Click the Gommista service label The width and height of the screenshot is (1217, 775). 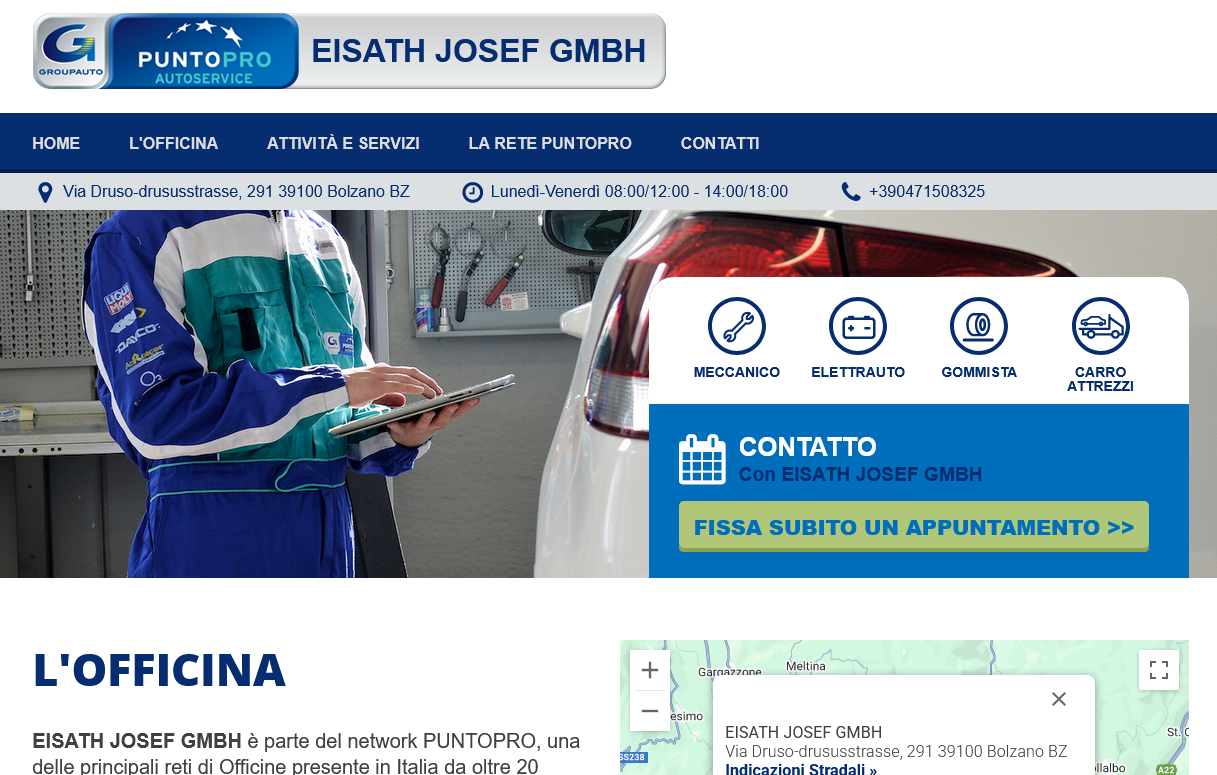[x=979, y=372]
